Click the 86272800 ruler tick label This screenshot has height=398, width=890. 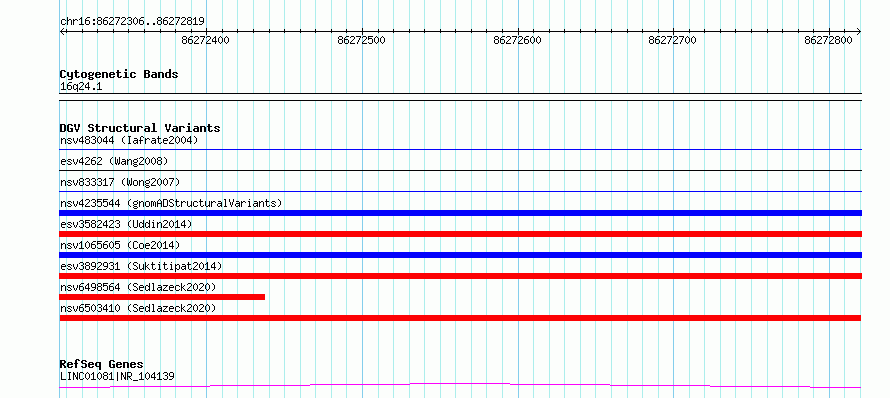pyautogui.click(x=829, y=40)
